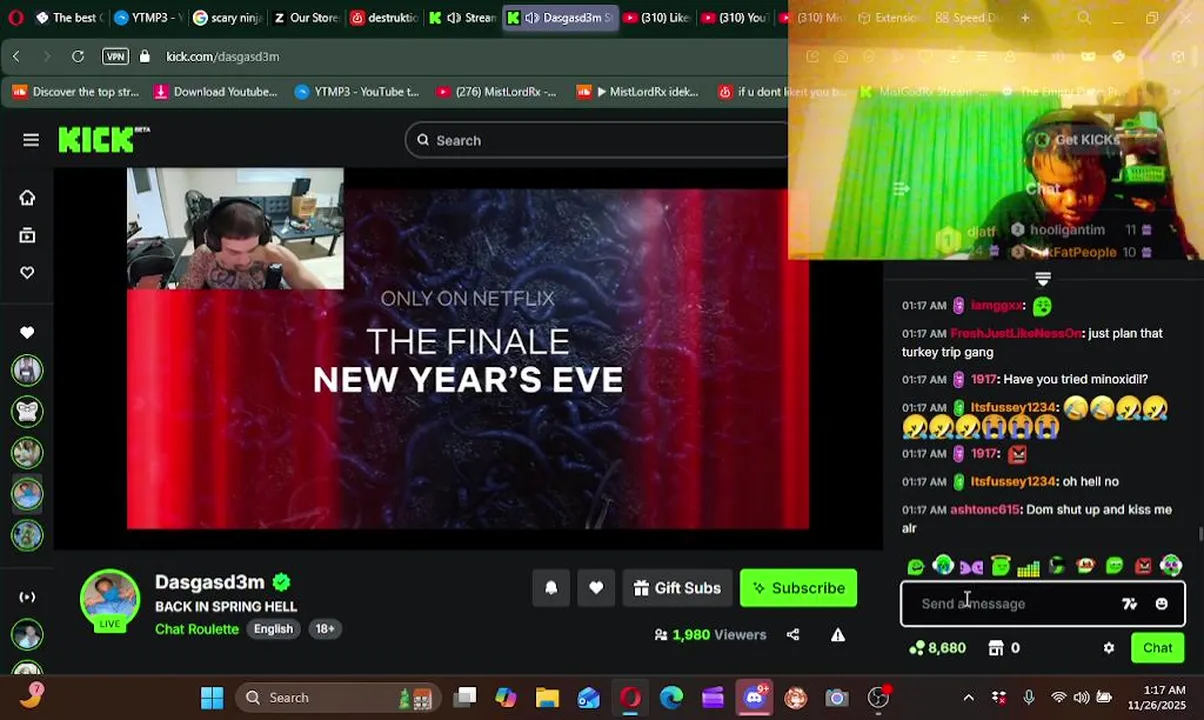Screen dimensions: 1204x720
Task: Click the English language tag
Action: 273,629
